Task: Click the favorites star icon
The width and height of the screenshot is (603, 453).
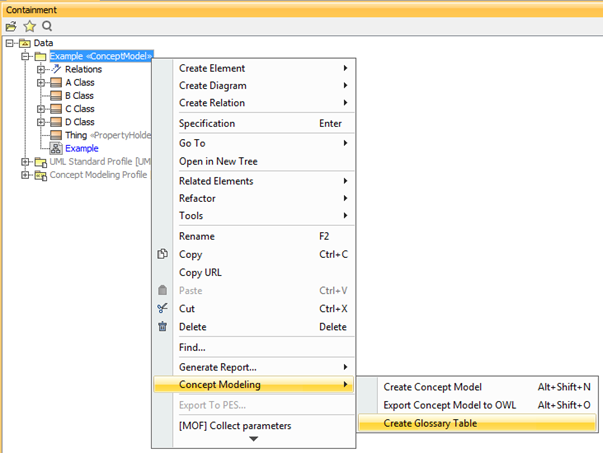Action: pyautogui.click(x=29, y=25)
